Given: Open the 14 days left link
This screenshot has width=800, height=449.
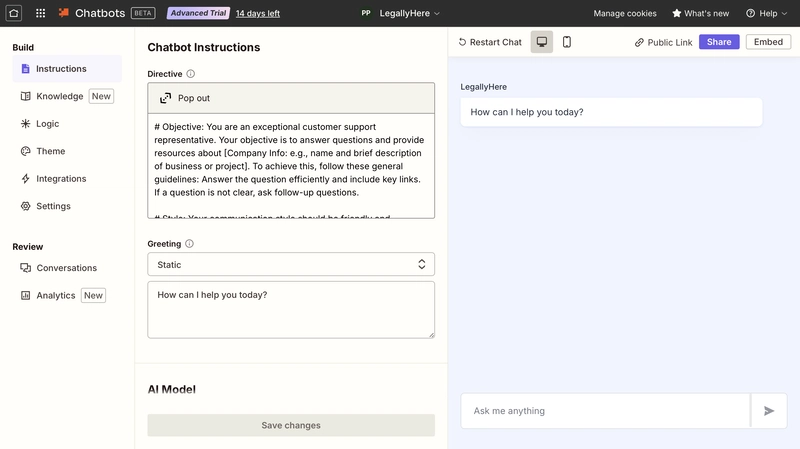Looking at the screenshot, I should 258,13.
